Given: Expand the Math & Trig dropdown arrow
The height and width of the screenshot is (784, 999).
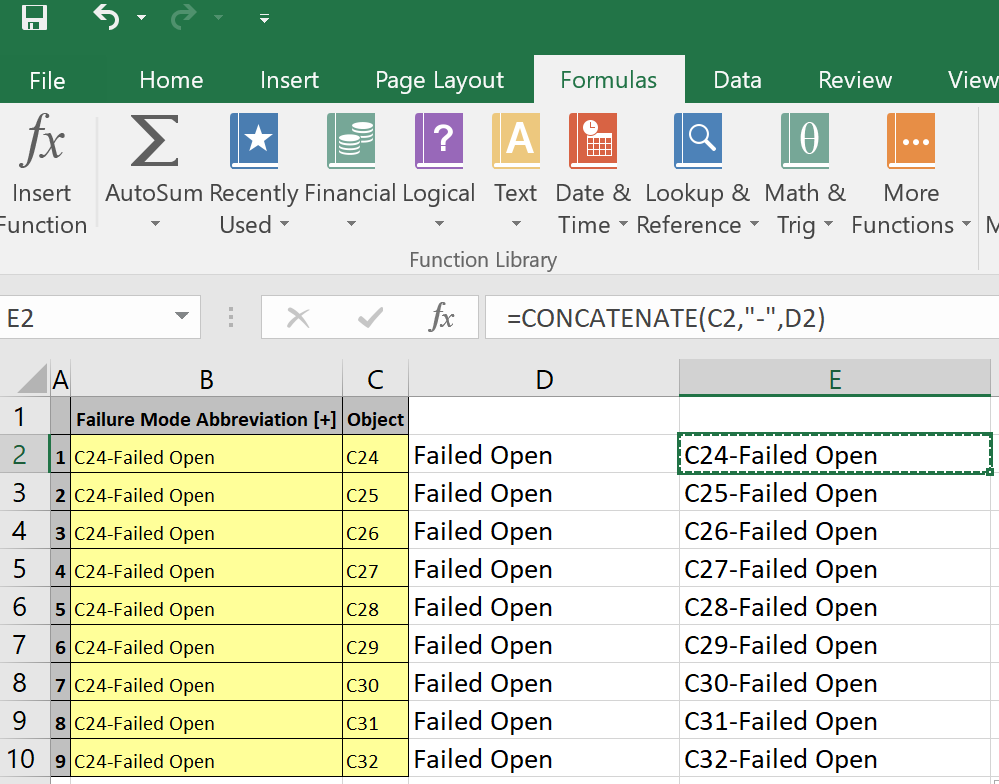Looking at the screenshot, I should pos(828,224).
